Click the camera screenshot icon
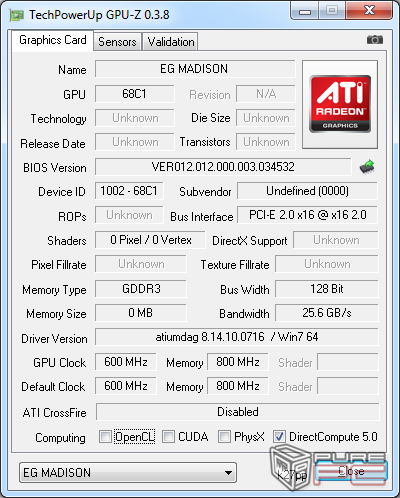 click(375, 40)
